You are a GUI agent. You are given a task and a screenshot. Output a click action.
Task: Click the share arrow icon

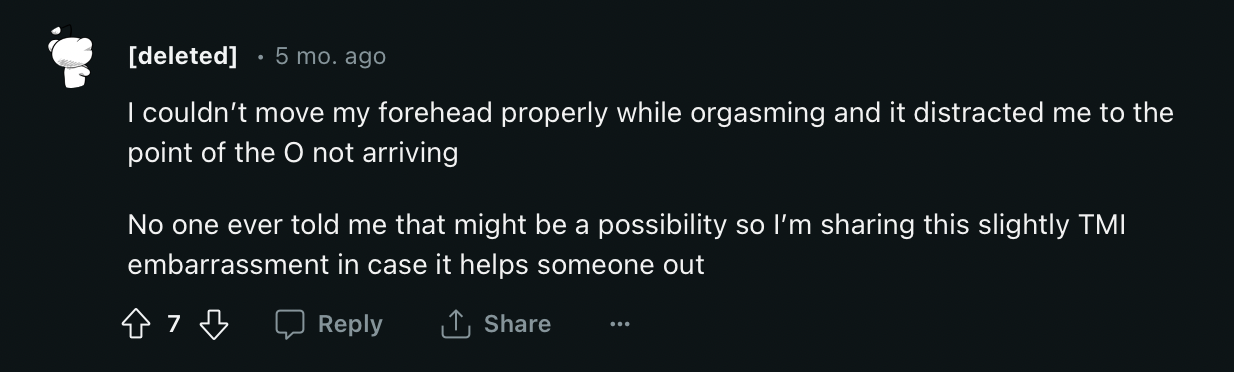455,324
